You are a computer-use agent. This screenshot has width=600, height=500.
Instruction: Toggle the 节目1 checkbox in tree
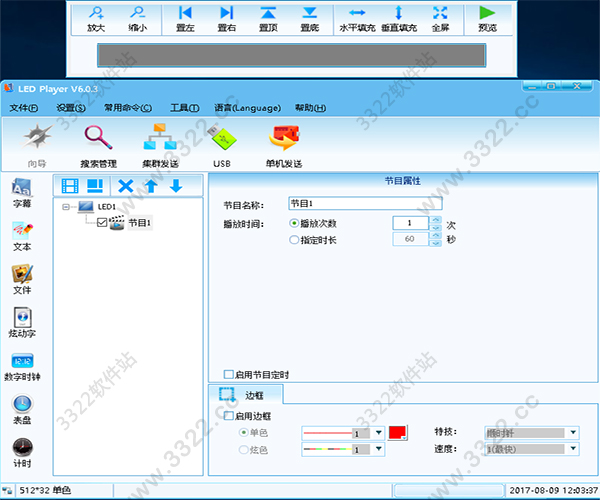101,222
